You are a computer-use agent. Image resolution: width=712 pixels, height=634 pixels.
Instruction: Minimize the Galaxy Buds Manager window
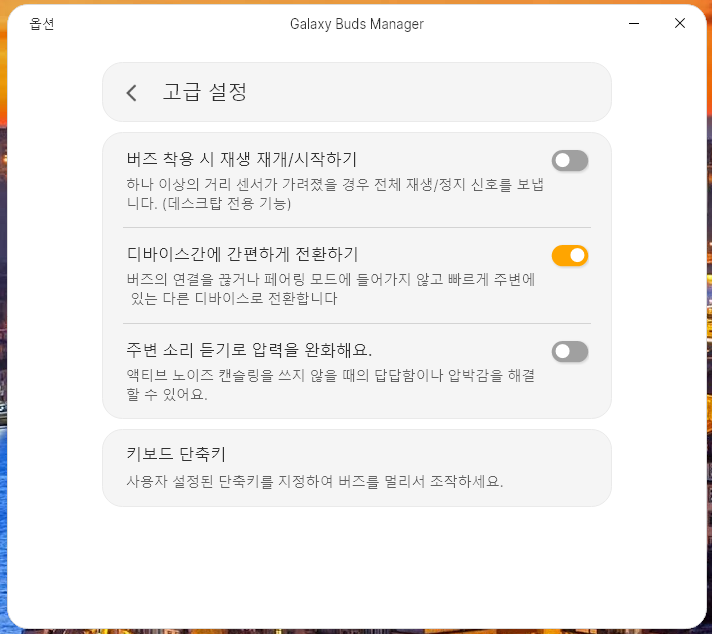click(634, 23)
